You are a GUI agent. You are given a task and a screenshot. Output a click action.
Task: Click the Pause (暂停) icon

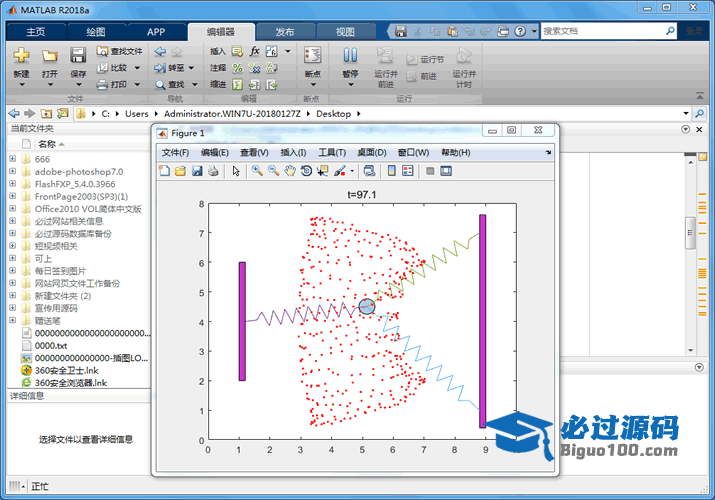coord(350,56)
